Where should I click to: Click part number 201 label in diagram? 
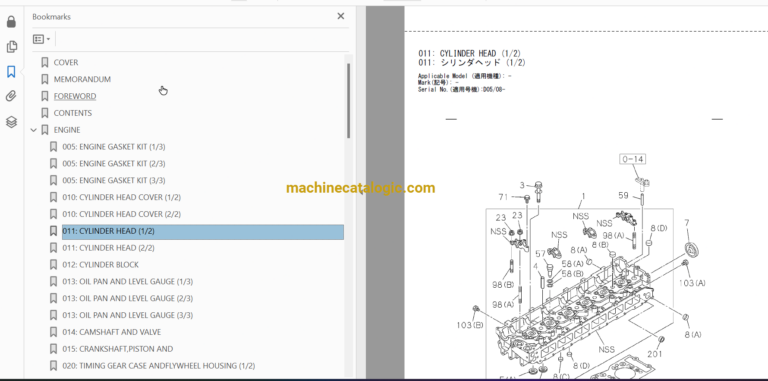655,354
